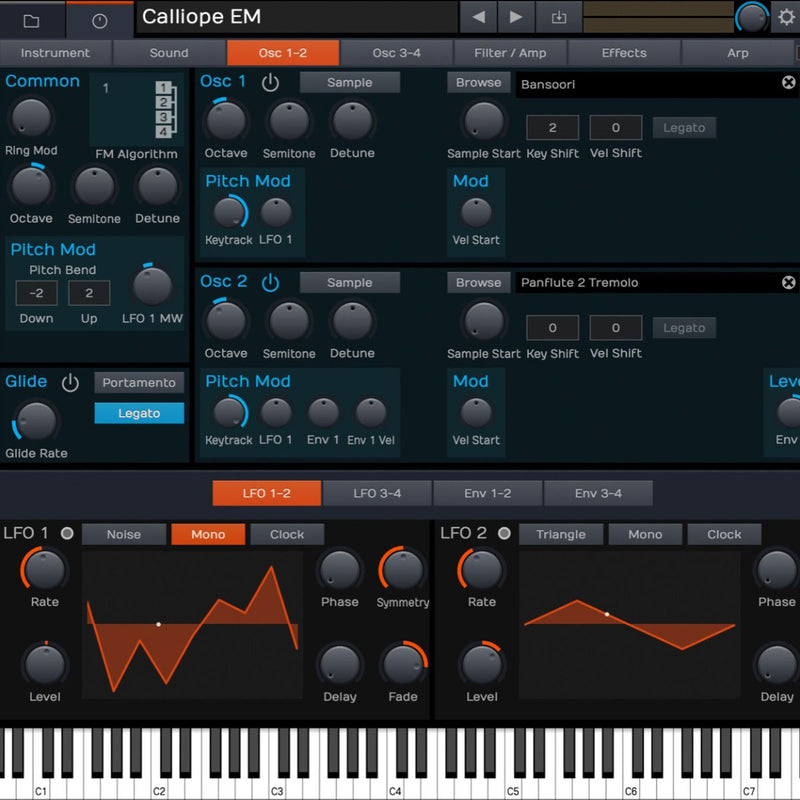Open LFO 2 Triangle waveform dropdown
Viewport: 800px width, 800px height.
pyautogui.click(x=560, y=534)
